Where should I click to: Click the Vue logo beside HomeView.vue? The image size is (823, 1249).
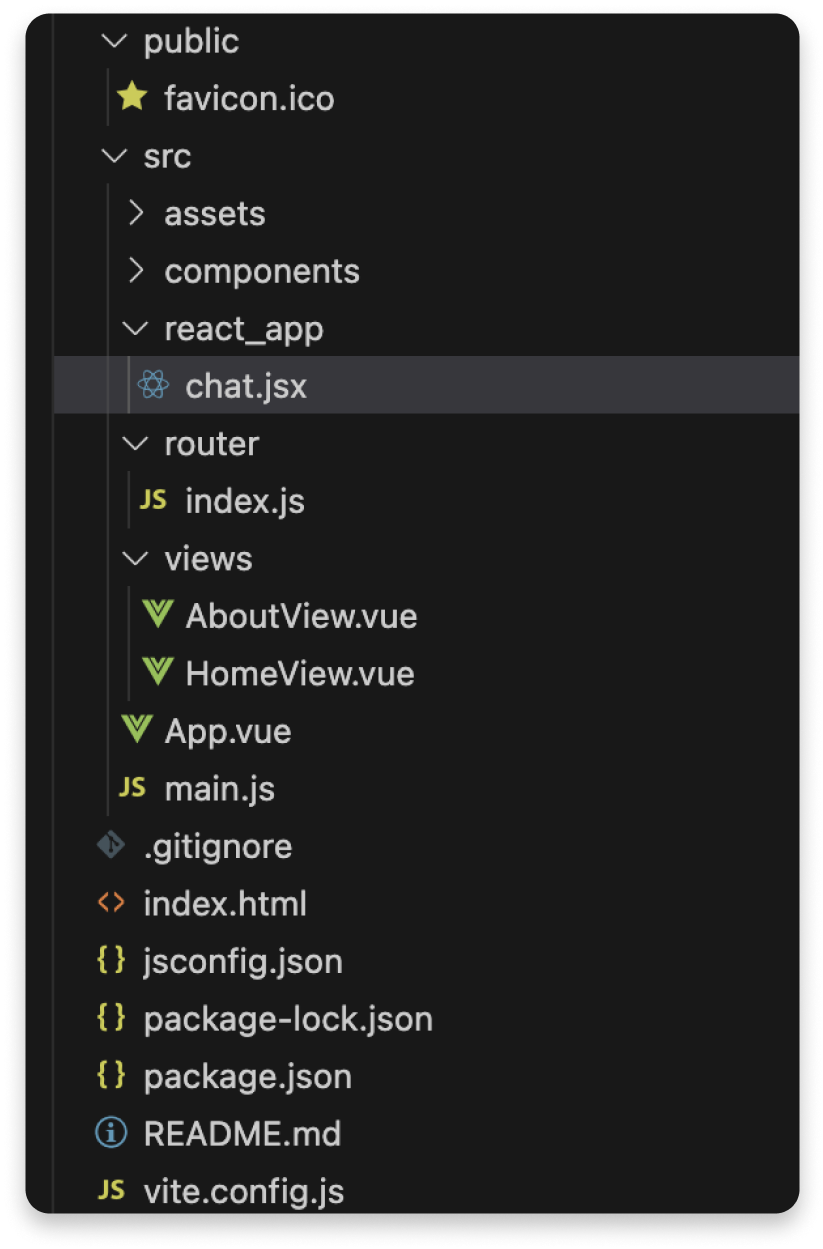pos(158,672)
